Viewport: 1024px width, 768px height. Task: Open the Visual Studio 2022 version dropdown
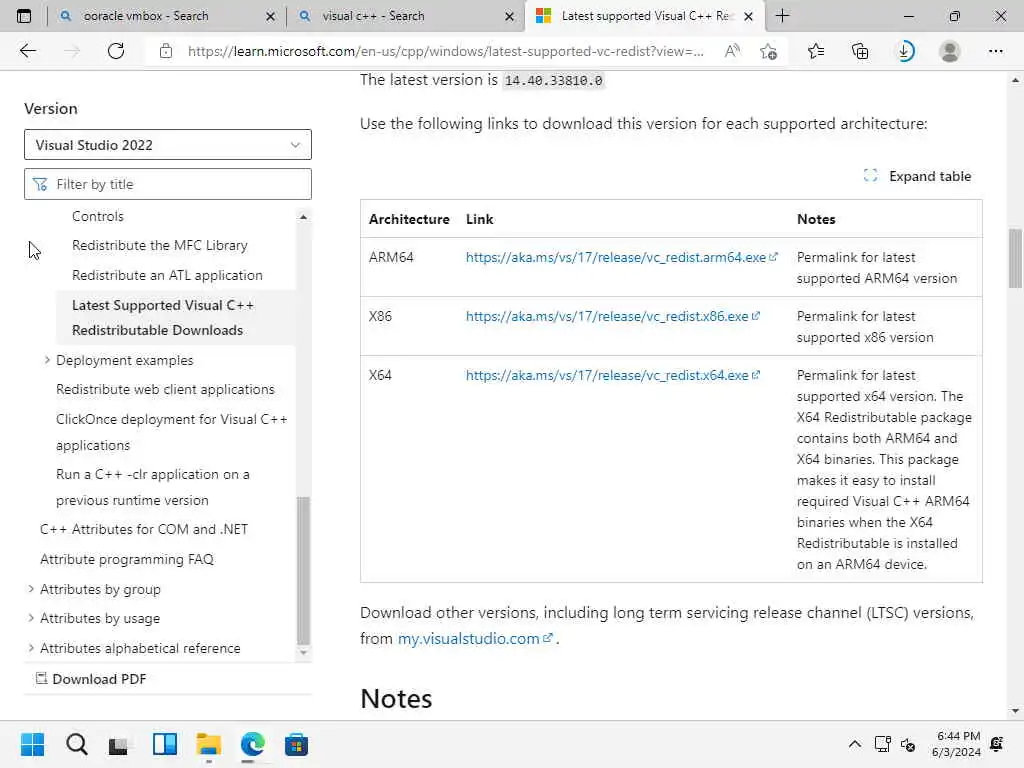[x=168, y=144]
